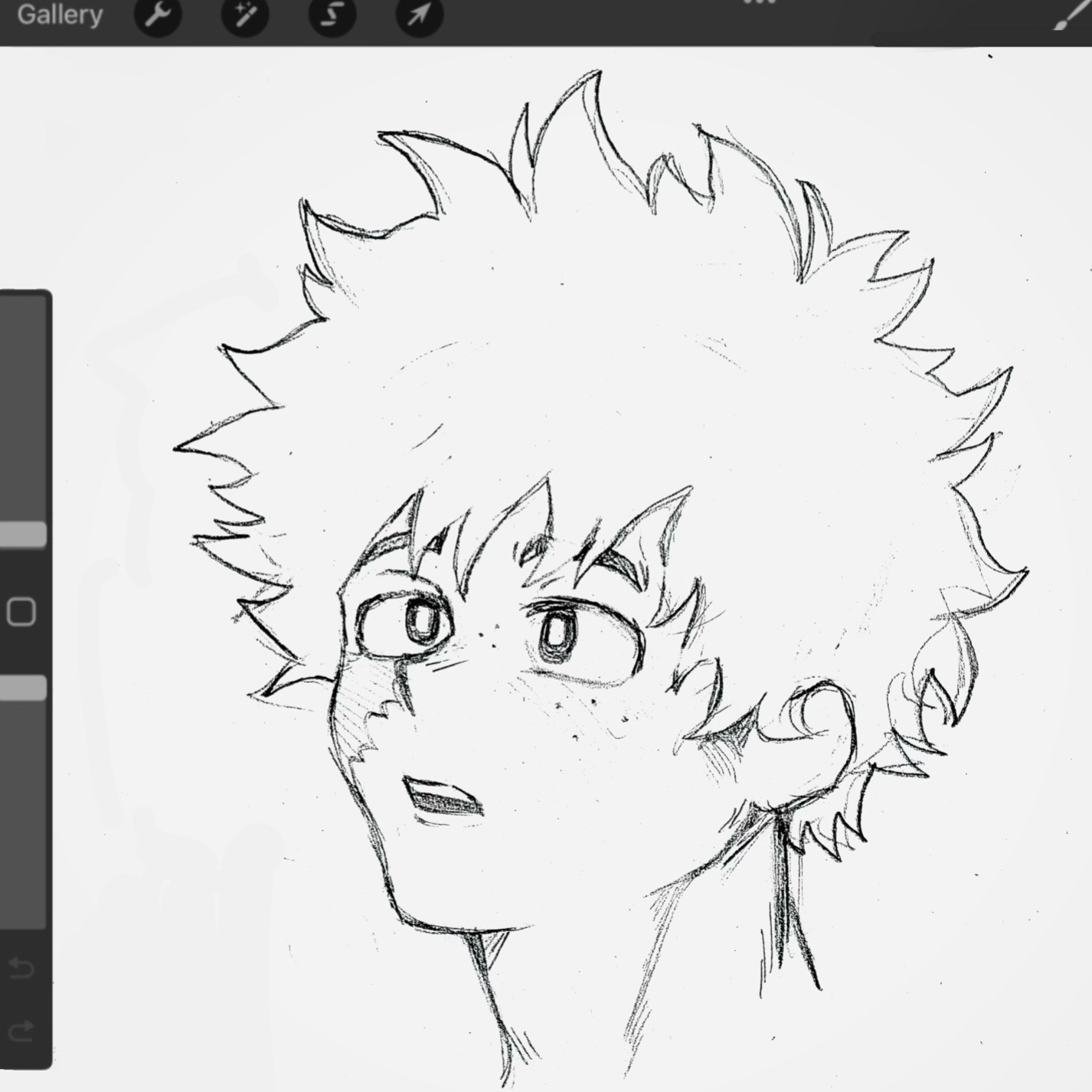
Task: Click the brush opacity slider handle
Action: (x=23, y=688)
